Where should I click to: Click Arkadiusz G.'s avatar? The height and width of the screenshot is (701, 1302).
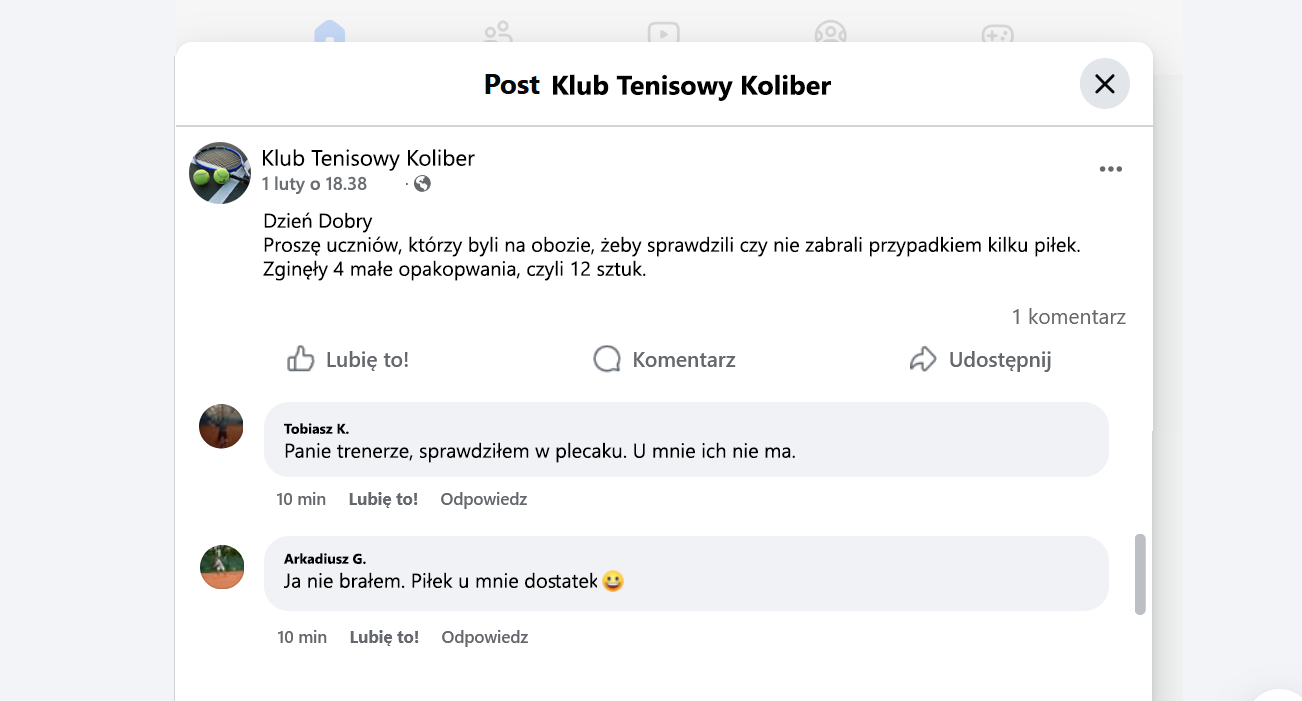pos(222,567)
